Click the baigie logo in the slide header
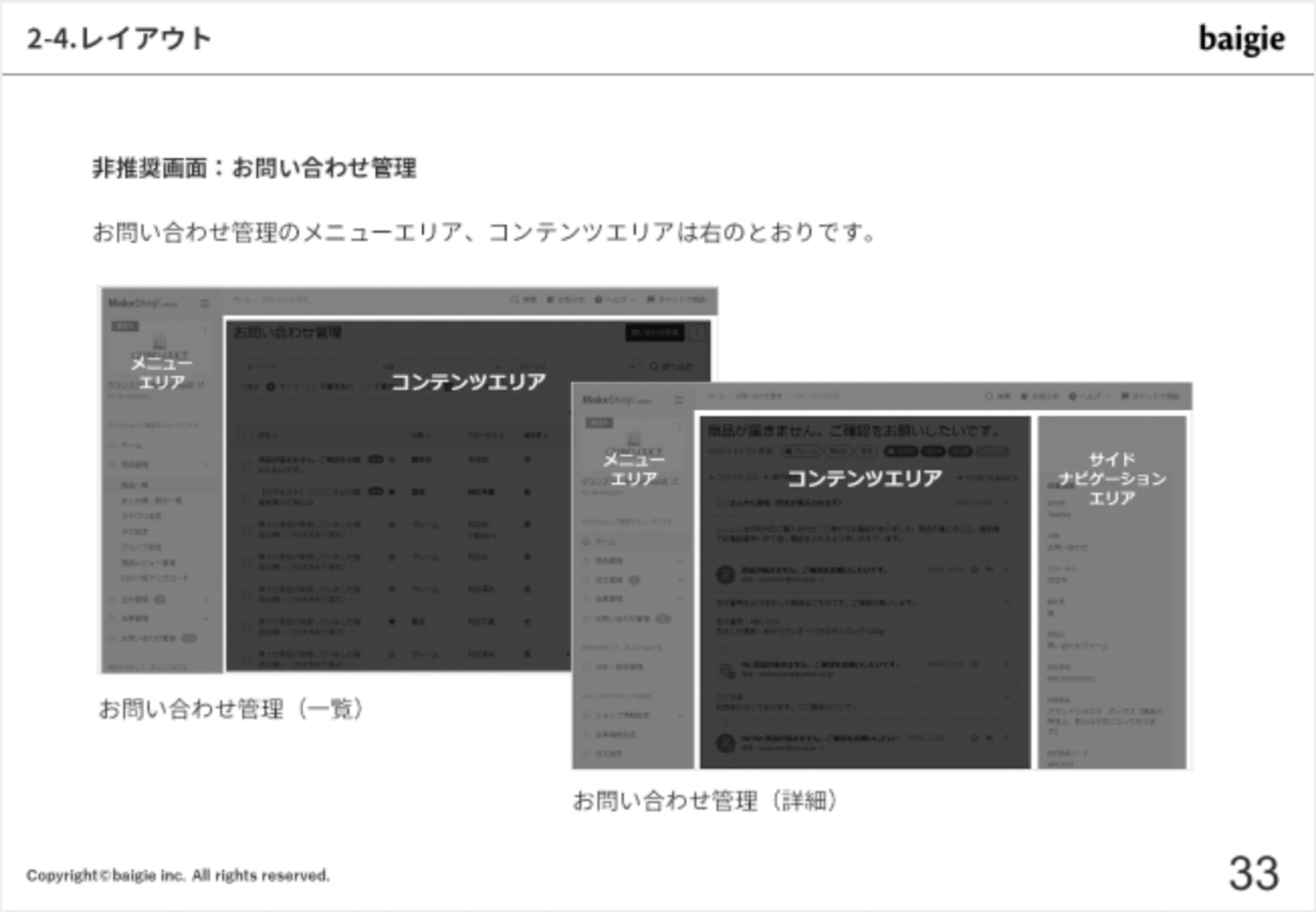1316x912 pixels. pos(1241,39)
